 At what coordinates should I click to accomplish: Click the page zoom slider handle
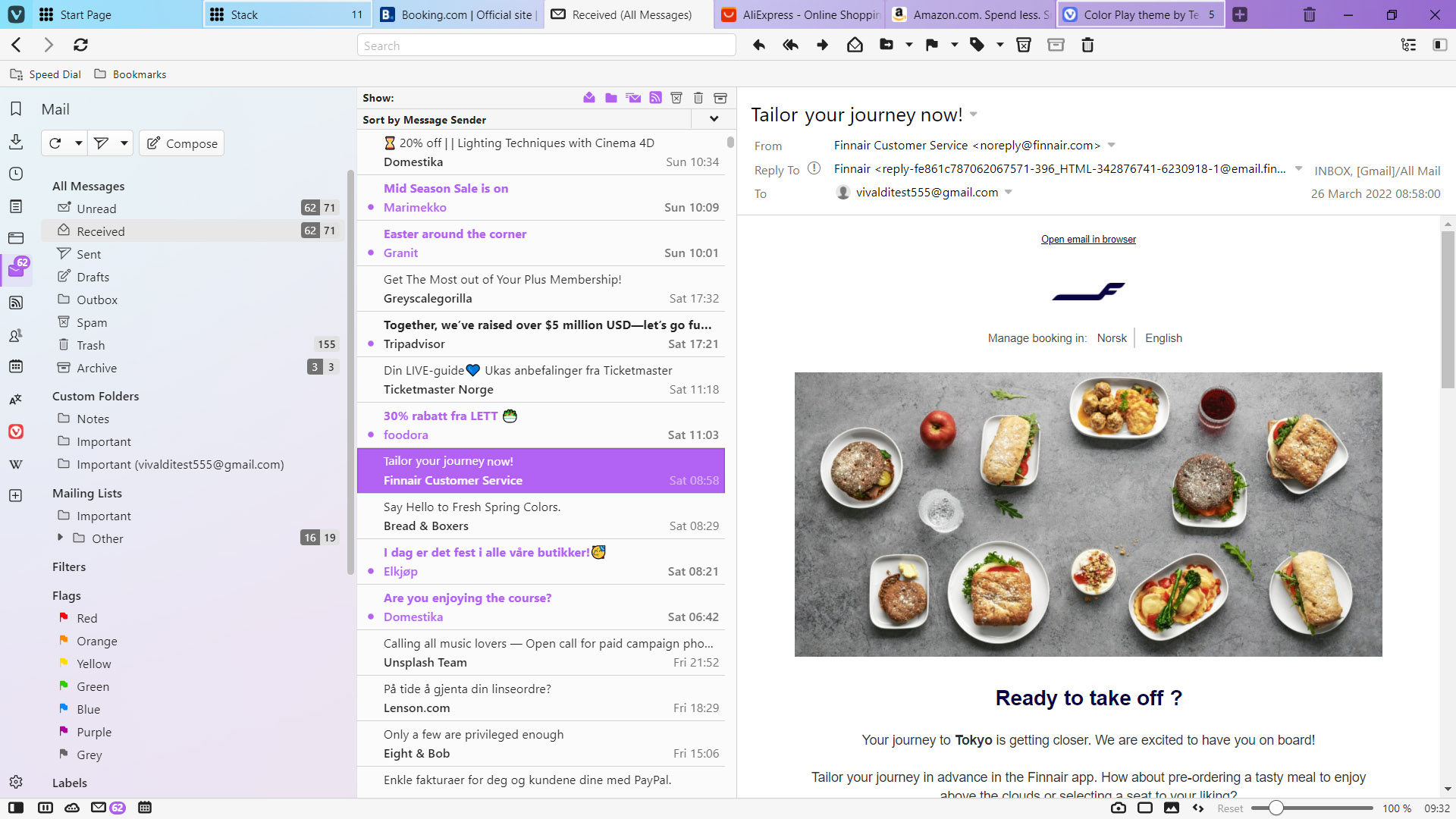click(x=1276, y=808)
